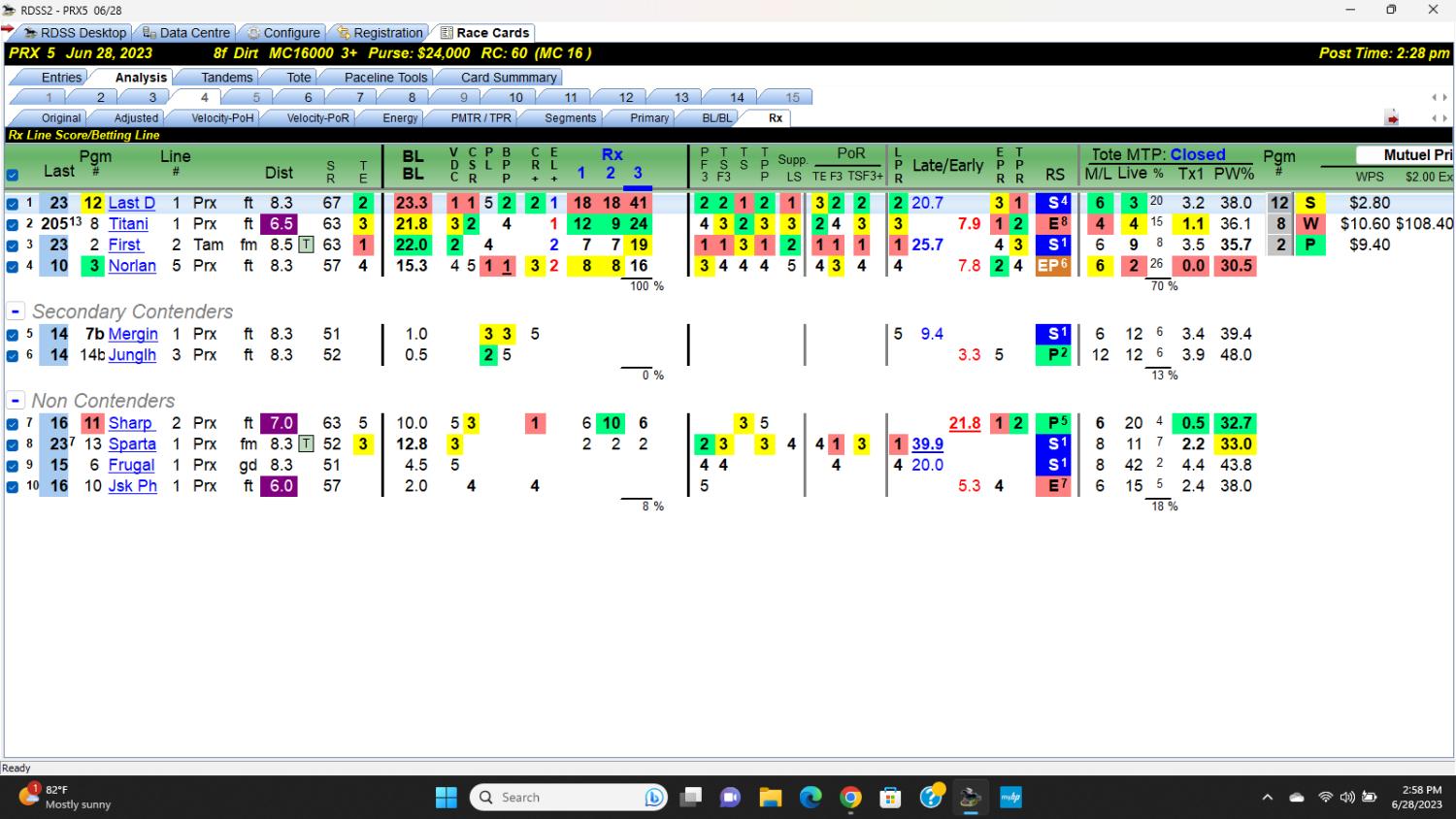Collapse the Secondary Contenders group
The image size is (1456, 819).
pyautogui.click(x=16, y=311)
